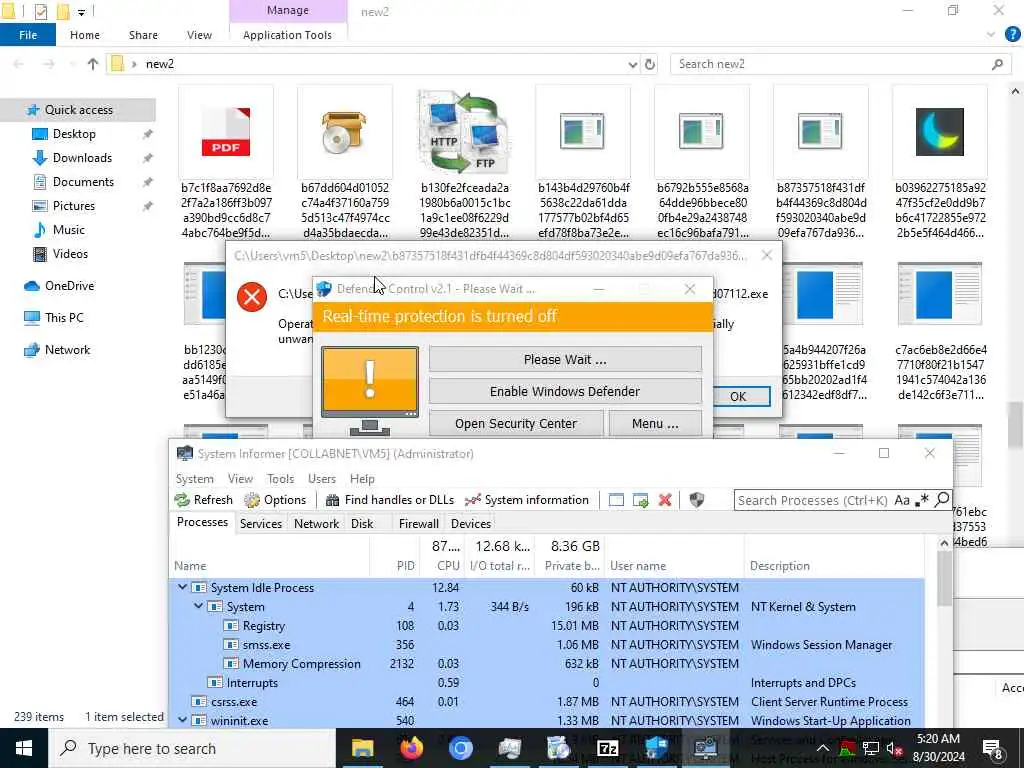Click orange warning monitor status icon
The width and height of the screenshot is (1024, 768).
370,390
